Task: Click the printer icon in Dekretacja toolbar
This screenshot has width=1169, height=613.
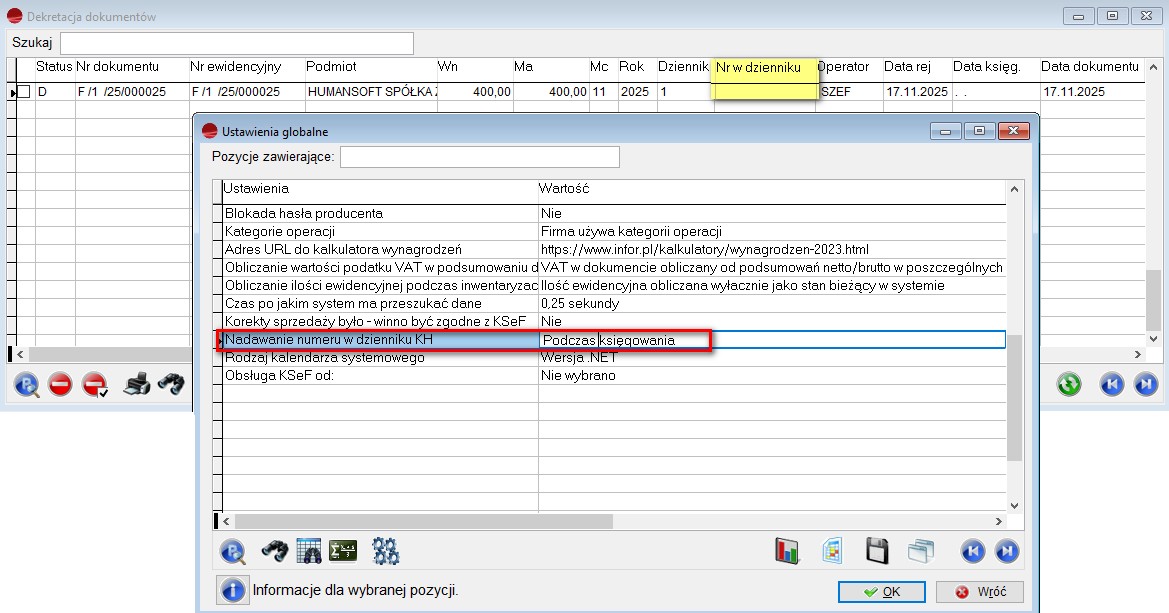Action: [136, 384]
